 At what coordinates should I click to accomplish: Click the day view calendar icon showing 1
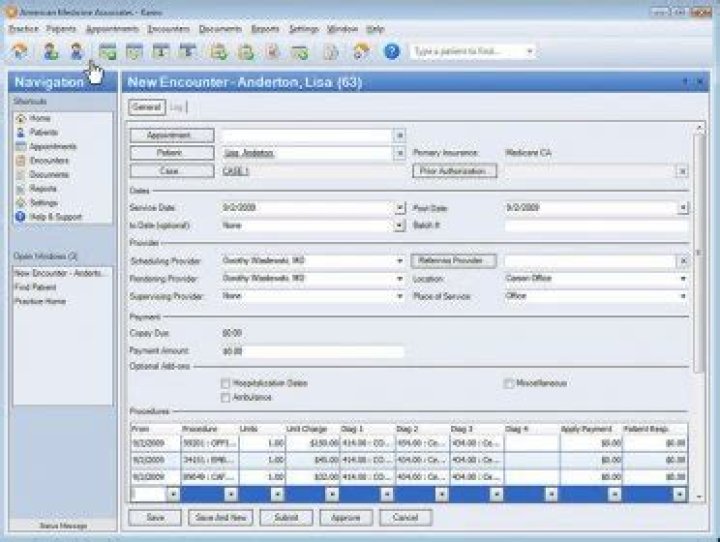click(161, 51)
